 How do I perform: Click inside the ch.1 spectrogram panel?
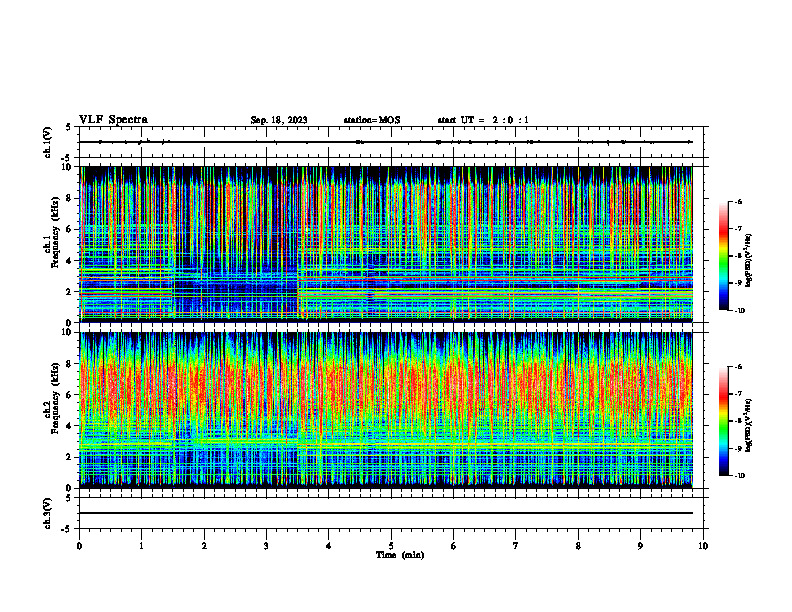(x=386, y=244)
